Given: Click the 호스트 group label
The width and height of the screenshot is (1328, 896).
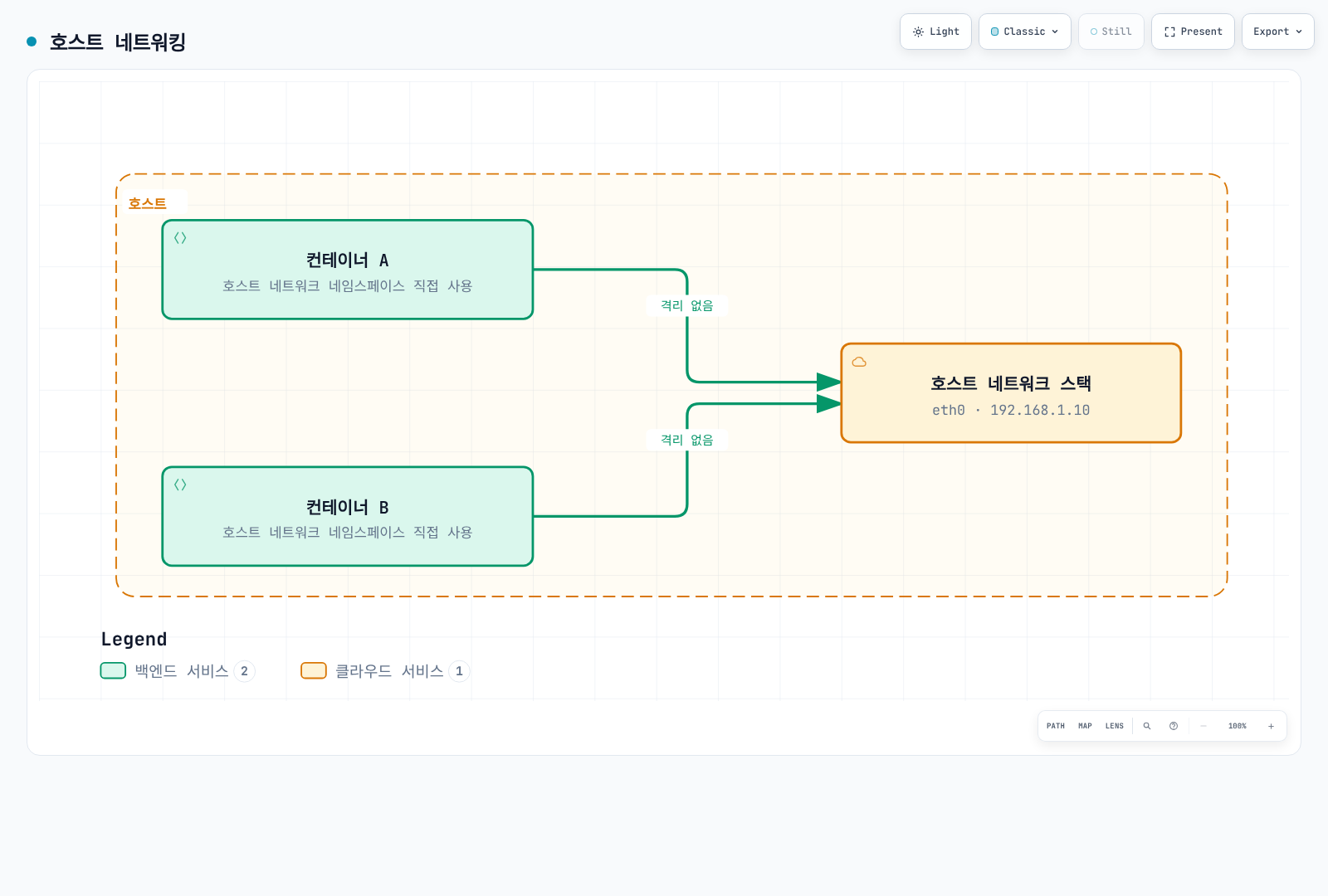Looking at the screenshot, I should tap(148, 203).
